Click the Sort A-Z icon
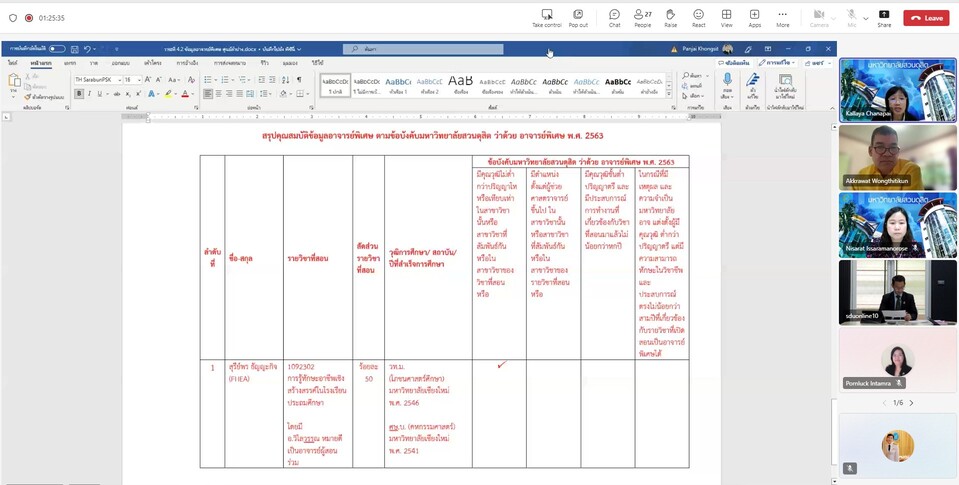Image resolution: width=959 pixels, height=485 pixels. click(x=286, y=80)
